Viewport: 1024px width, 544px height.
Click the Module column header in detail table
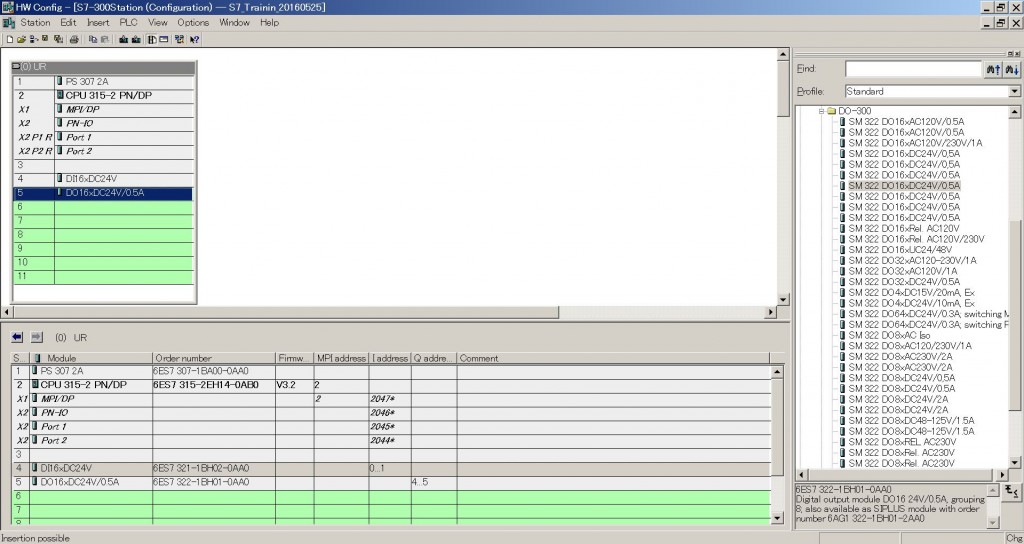(91, 358)
